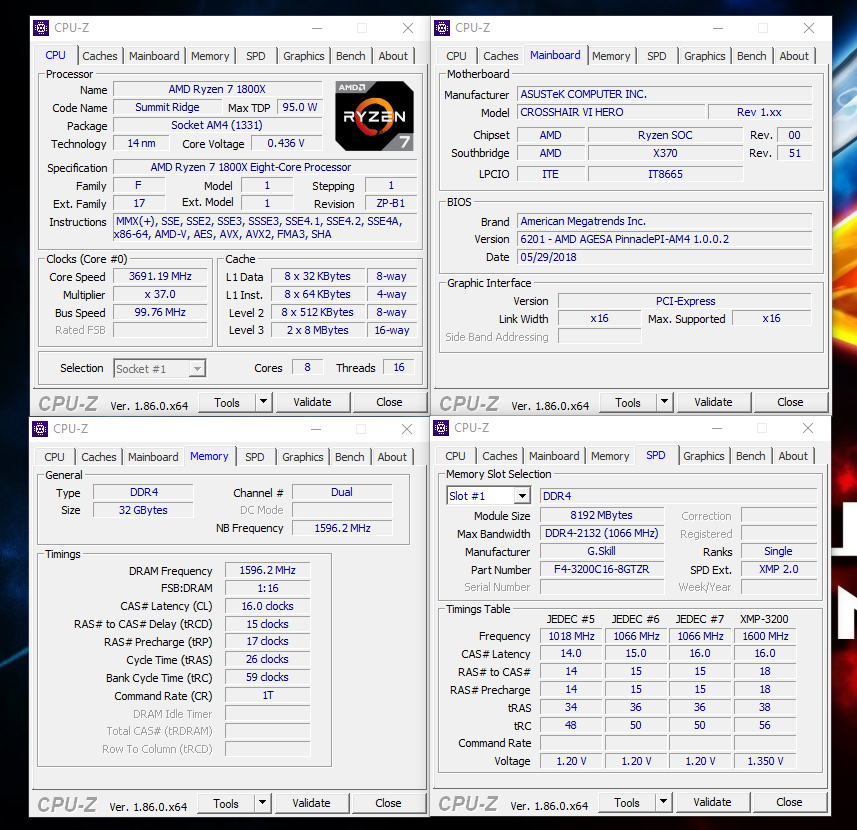The height and width of the screenshot is (830, 857).
Task: Click Validate button in SPD window
Action: coord(712,802)
